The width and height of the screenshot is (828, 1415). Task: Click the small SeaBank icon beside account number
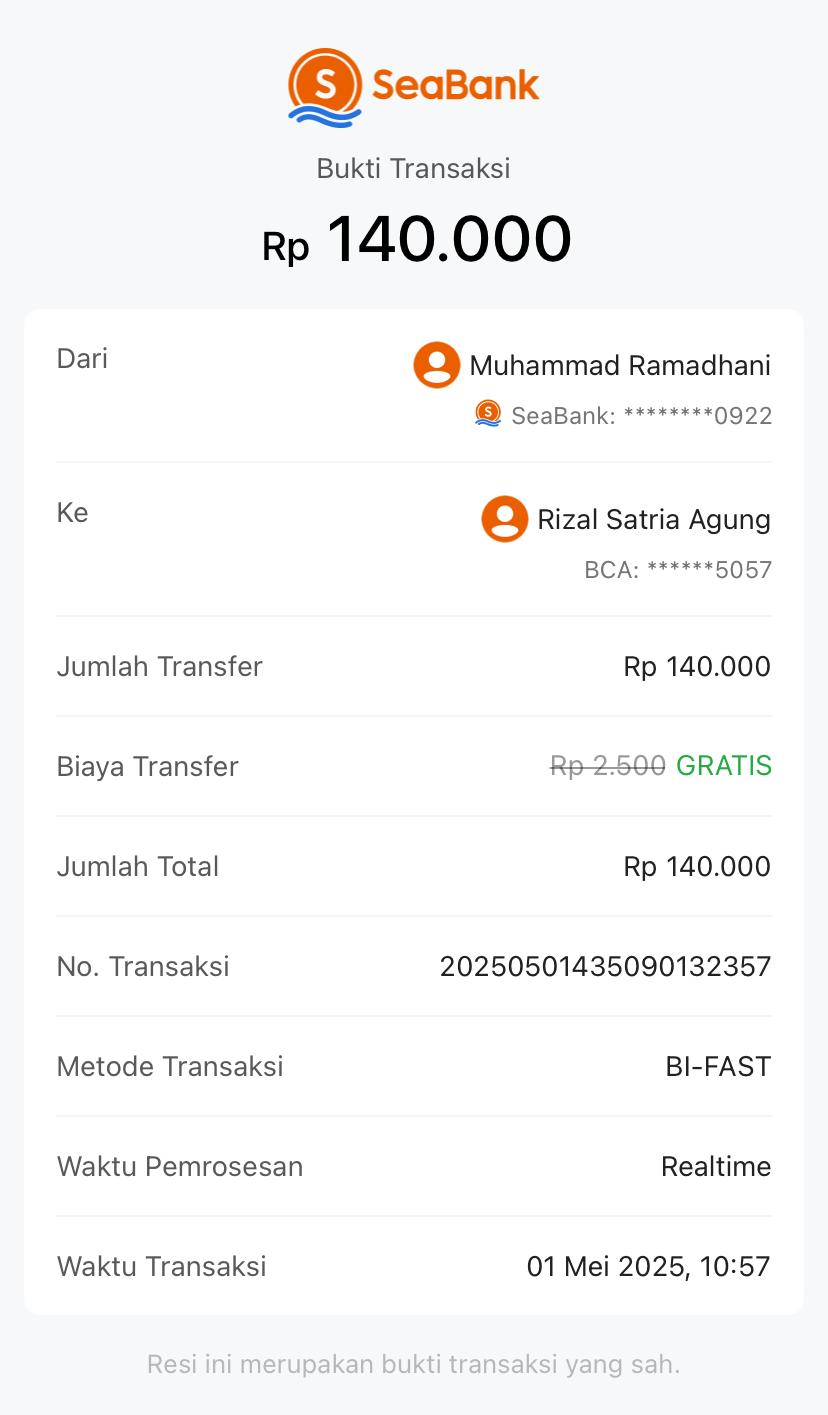tap(488, 414)
